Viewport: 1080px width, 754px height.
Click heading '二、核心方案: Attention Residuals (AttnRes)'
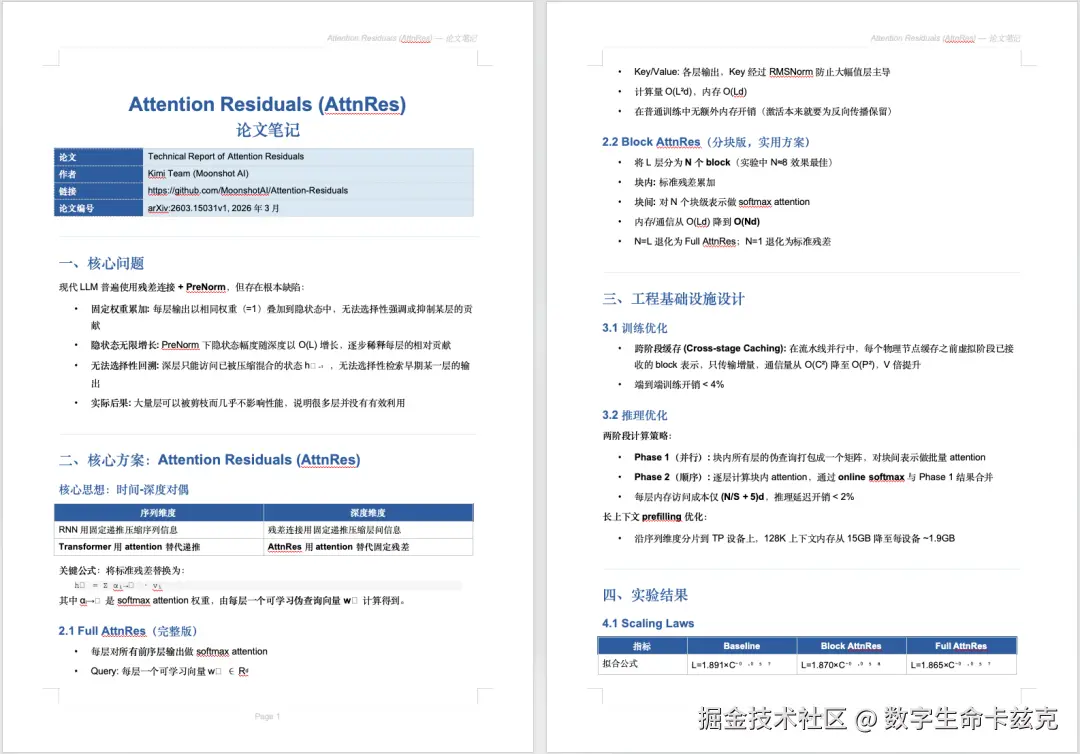point(209,460)
